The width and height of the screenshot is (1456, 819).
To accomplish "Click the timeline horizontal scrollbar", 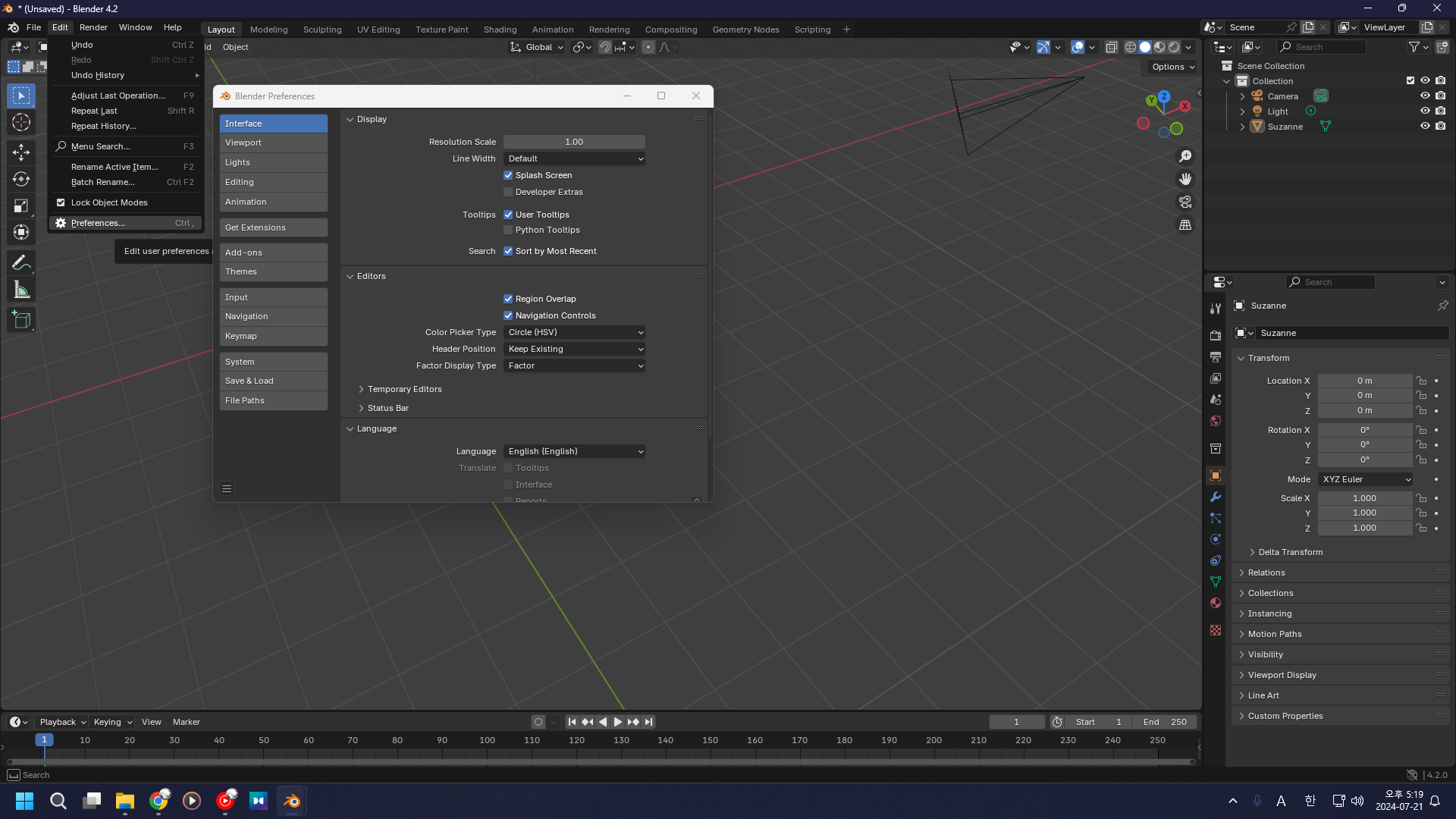I will [601, 761].
